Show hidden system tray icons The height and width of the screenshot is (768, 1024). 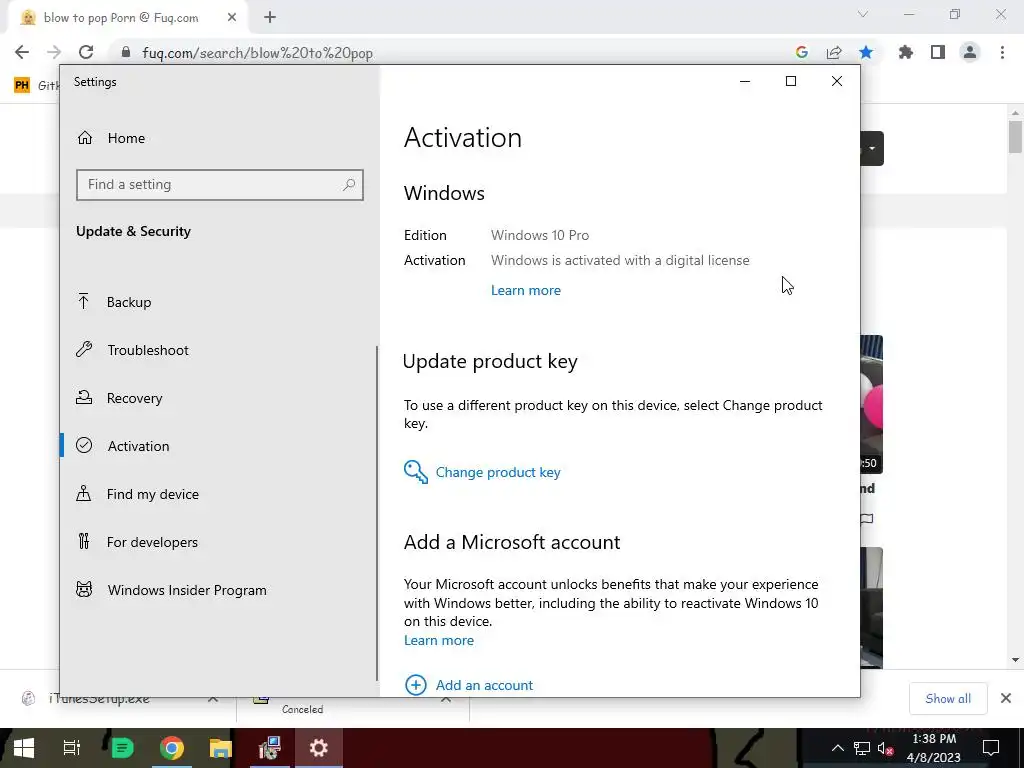[x=837, y=748]
